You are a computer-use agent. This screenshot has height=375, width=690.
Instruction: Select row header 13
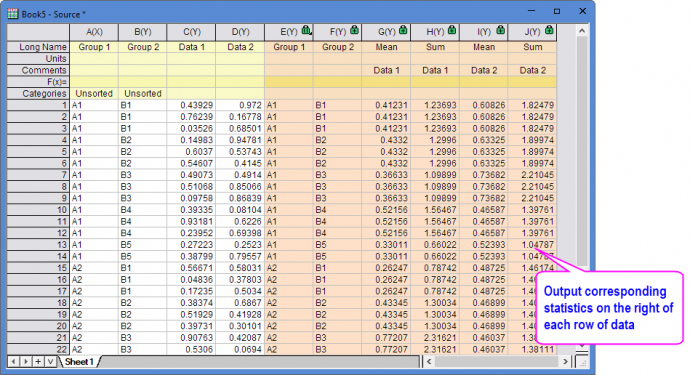point(38,245)
